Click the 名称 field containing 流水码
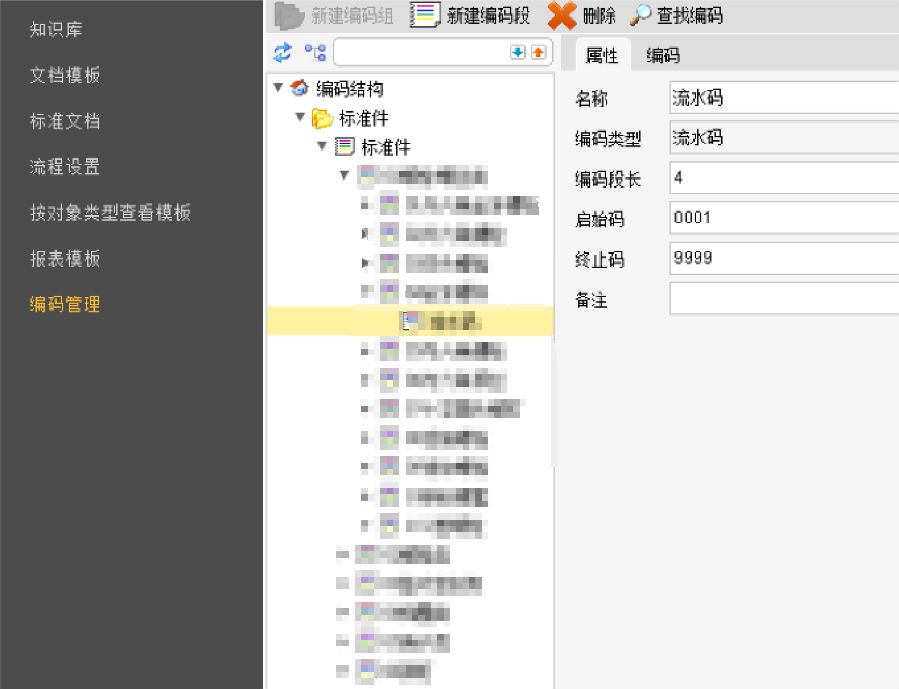The image size is (899, 689). [x=784, y=97]
